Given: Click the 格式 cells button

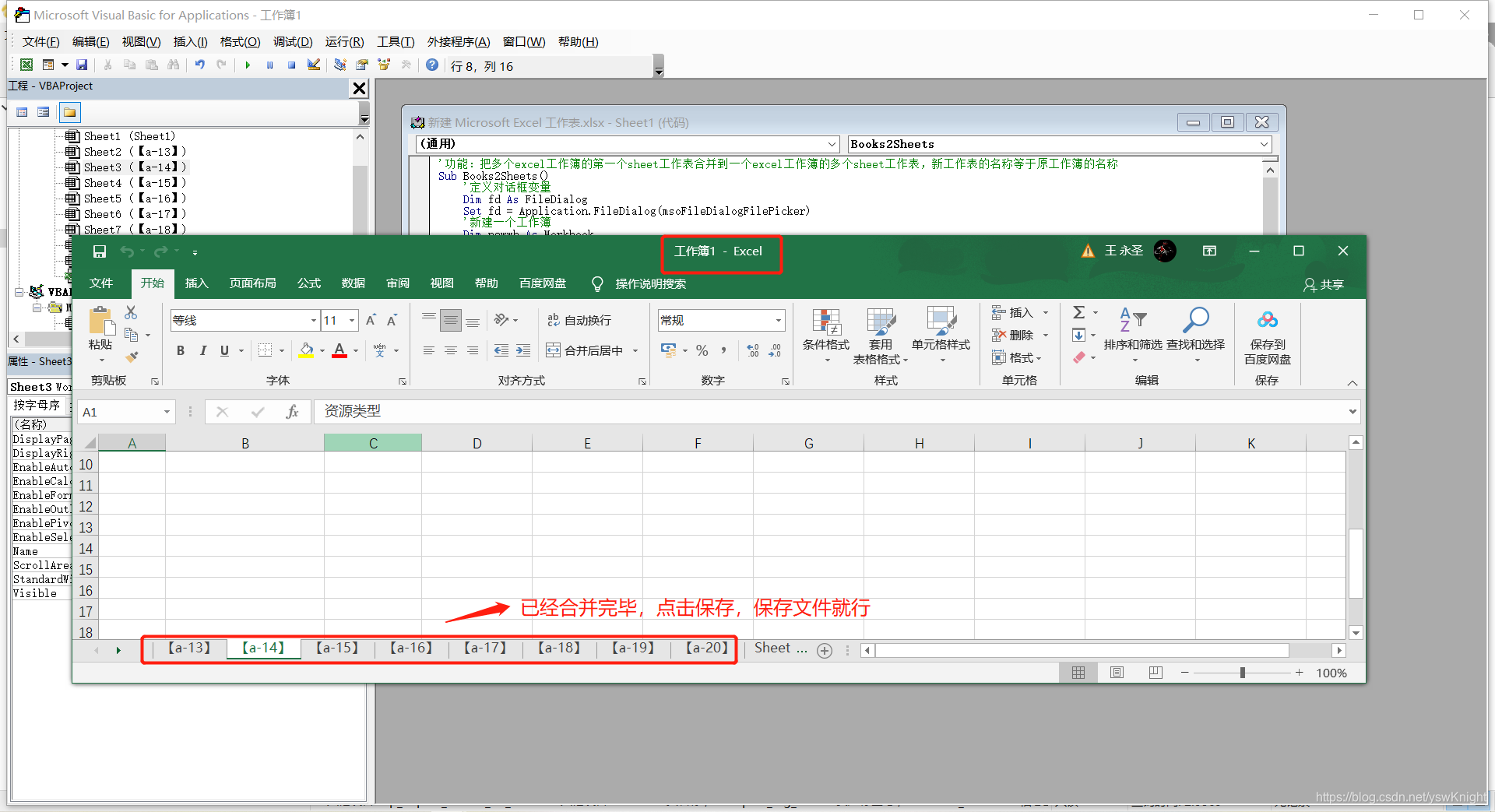Looking at the screenshot, I should 1017,358.
